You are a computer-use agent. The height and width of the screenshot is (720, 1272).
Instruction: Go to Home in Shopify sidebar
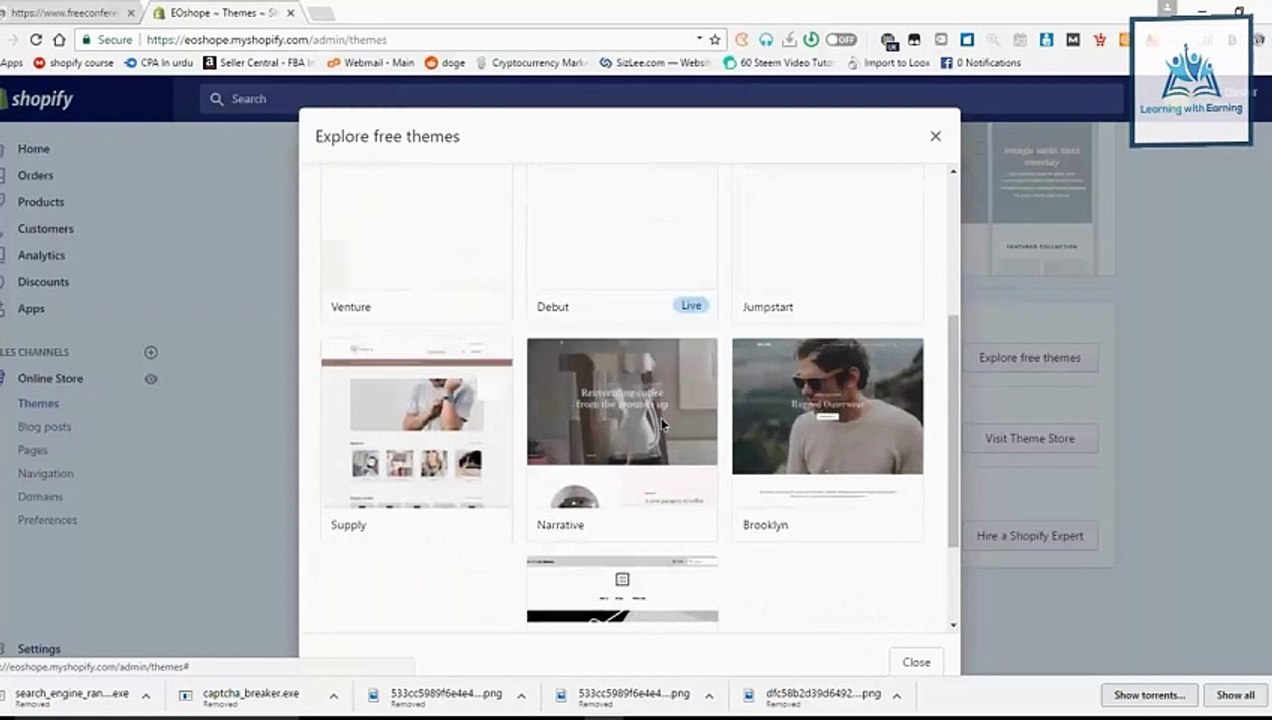(x=33, y=149)
